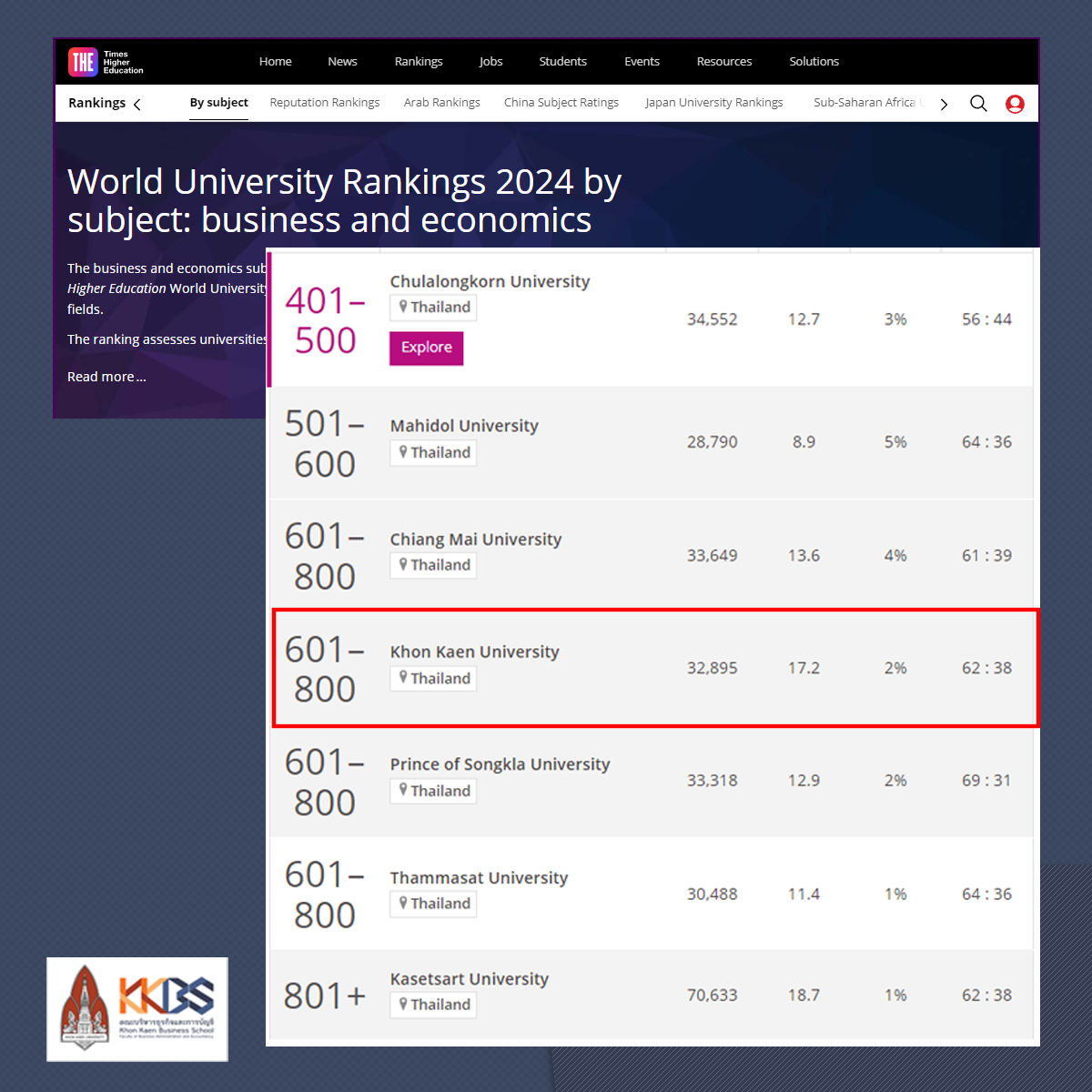Switch to China Subject Ratings tab
Screen dimensions: 1092x1092
click(561, 103)
